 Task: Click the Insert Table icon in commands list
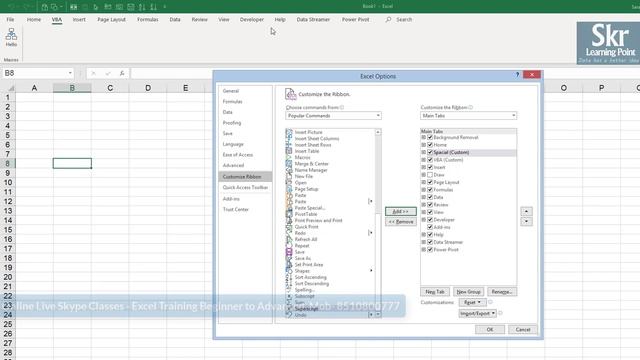(x=289, y=151)
